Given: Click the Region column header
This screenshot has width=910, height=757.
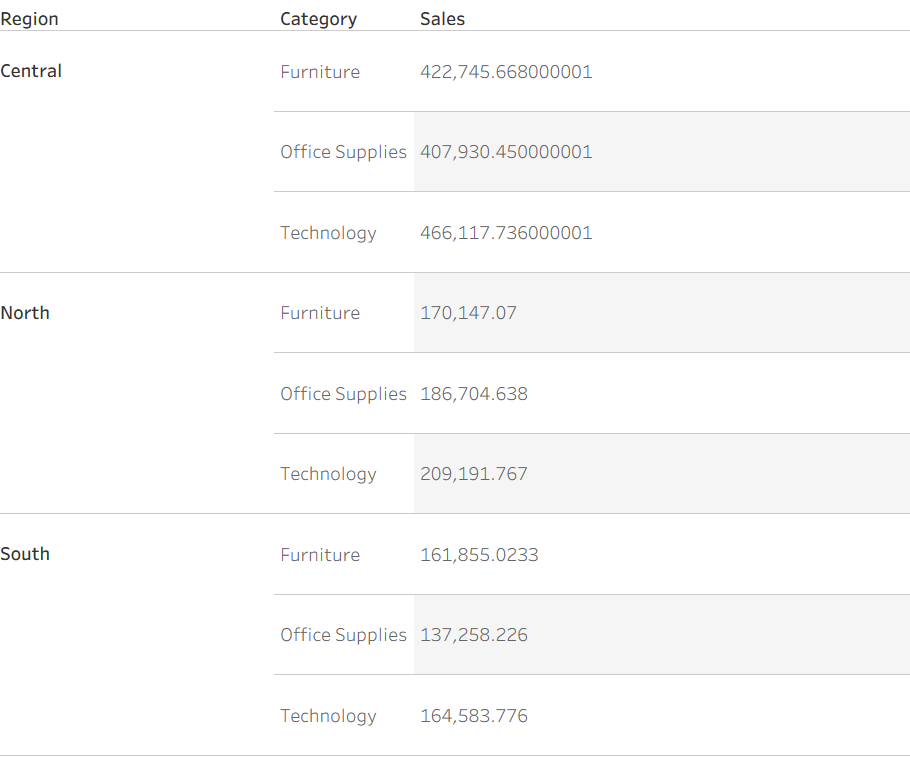Looking at the screenshot, I should [29, 19].
